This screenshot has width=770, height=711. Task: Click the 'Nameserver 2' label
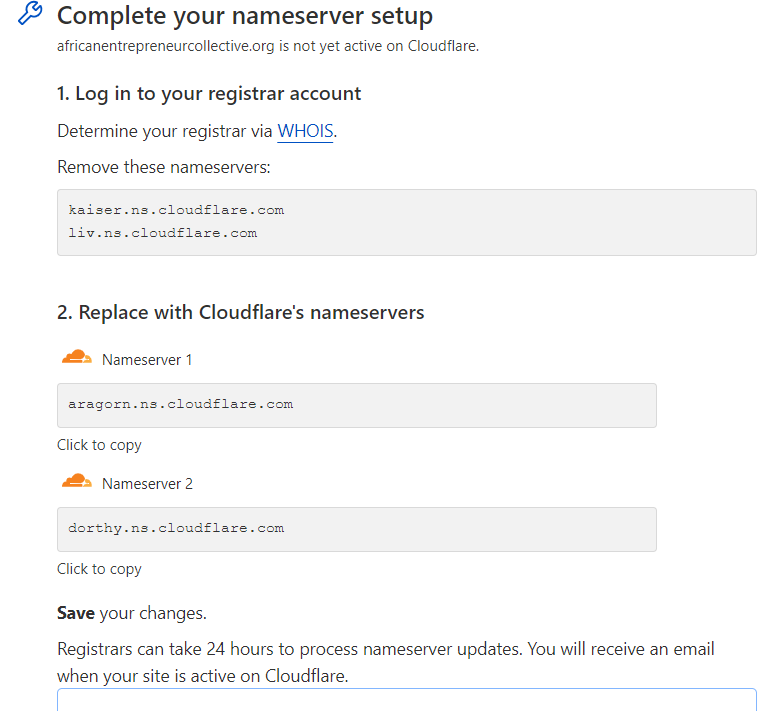pyautogui.click(x=147, y=484)
